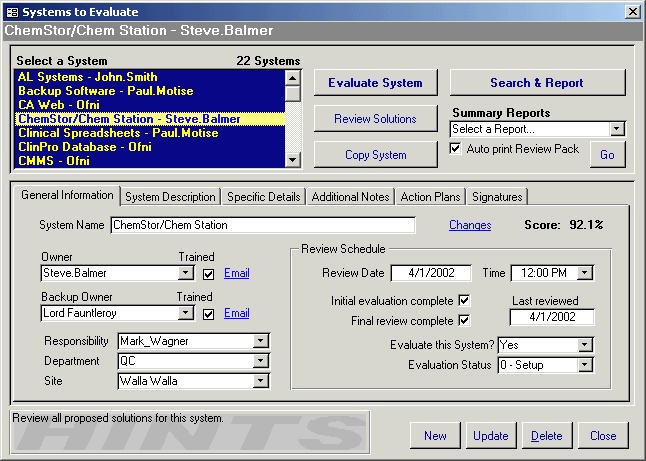Viewport: 646px width, 461px height.
Task: Disable Auto print Review Pack
Action: click(x=457, y=148)
